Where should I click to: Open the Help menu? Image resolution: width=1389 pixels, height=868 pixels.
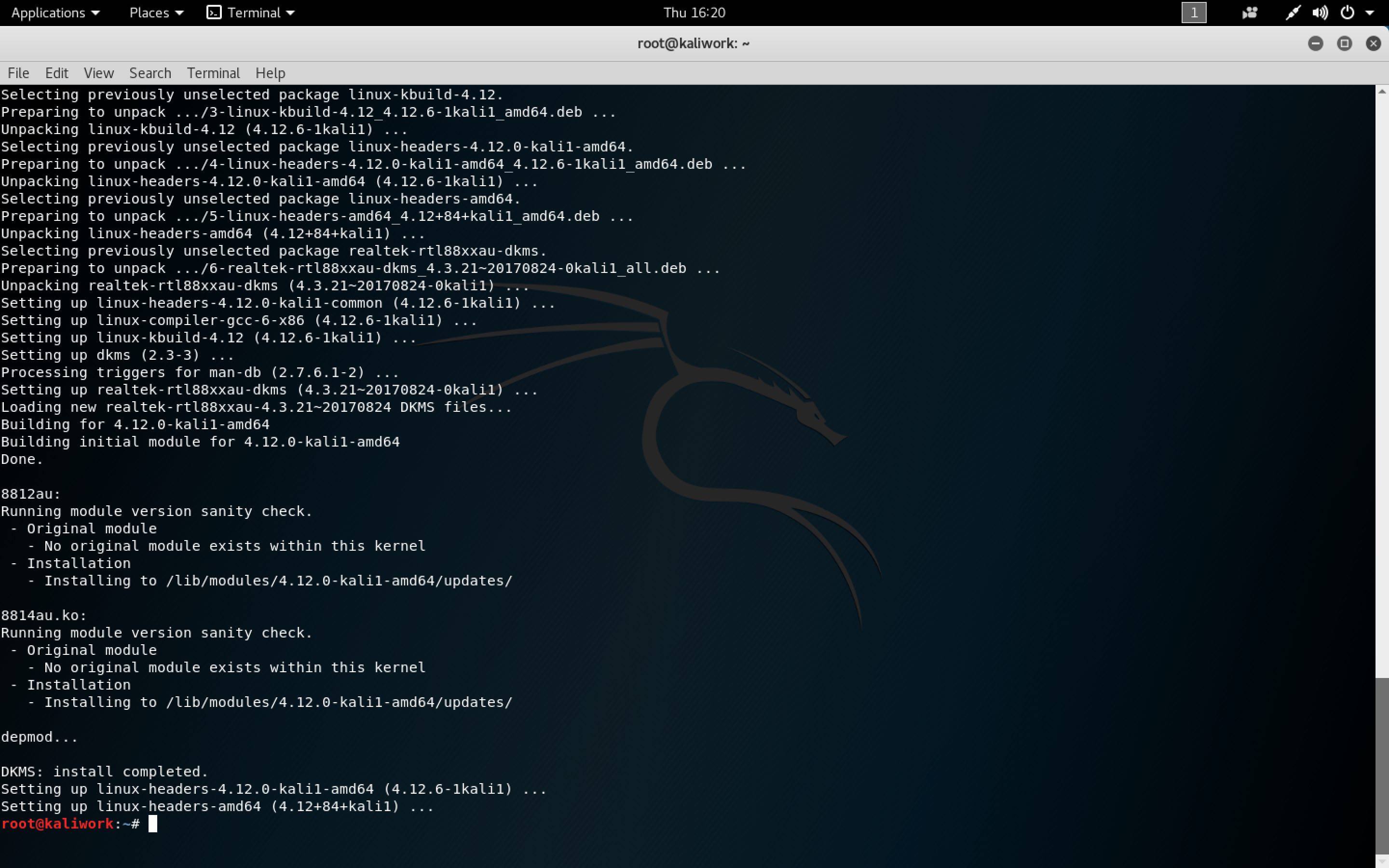coord(270,73)
